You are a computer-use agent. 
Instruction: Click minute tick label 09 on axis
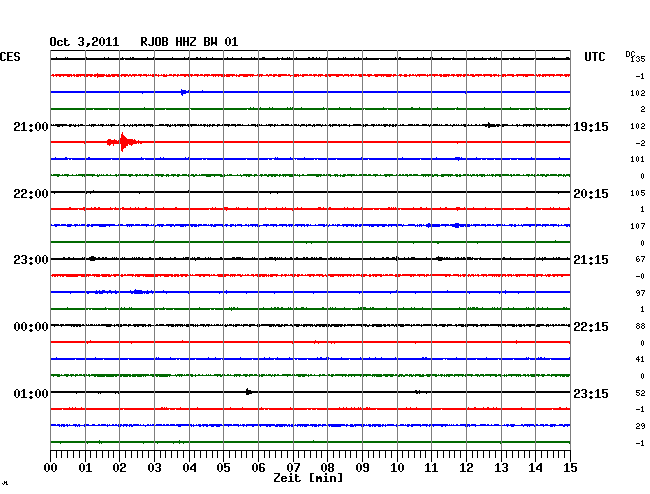[362, 468]
